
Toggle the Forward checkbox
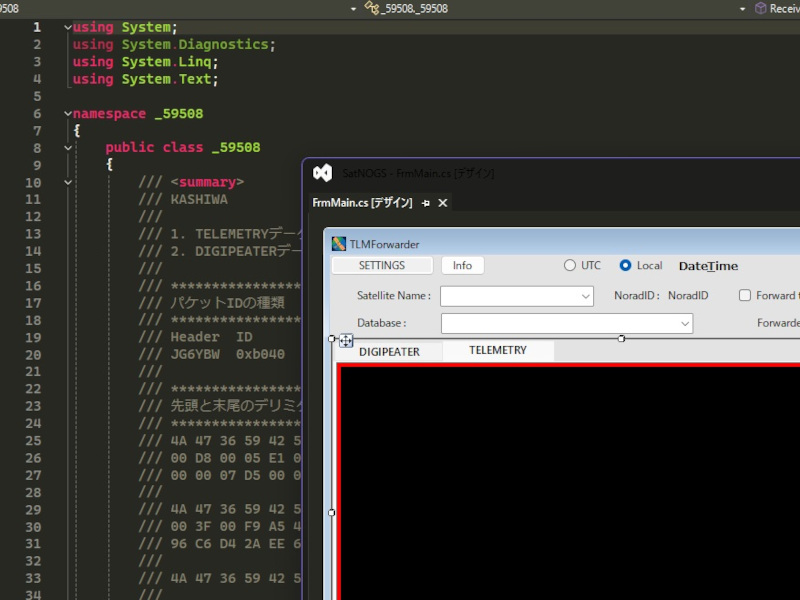pos(745,295)
